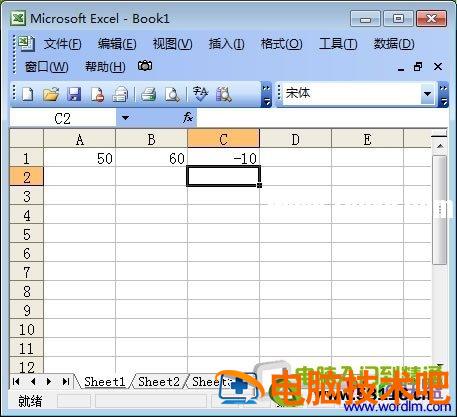Click the Select All corner box
Screen dimensions: 457x417
click(x=27, y=139)
